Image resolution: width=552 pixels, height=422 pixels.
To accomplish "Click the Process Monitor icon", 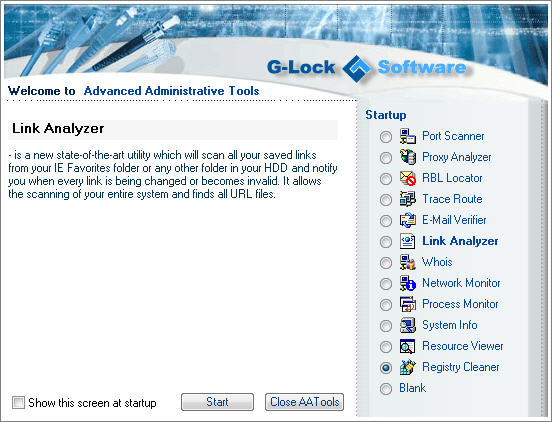I will point(408,304).
